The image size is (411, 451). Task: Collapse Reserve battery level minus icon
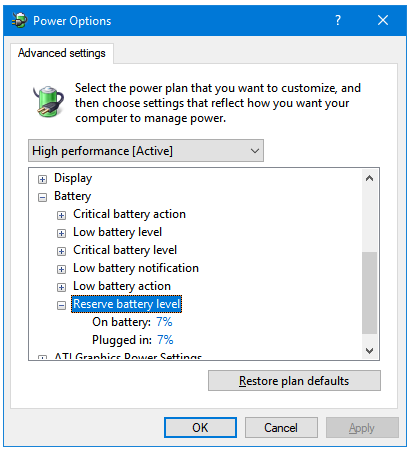point(61,305)
